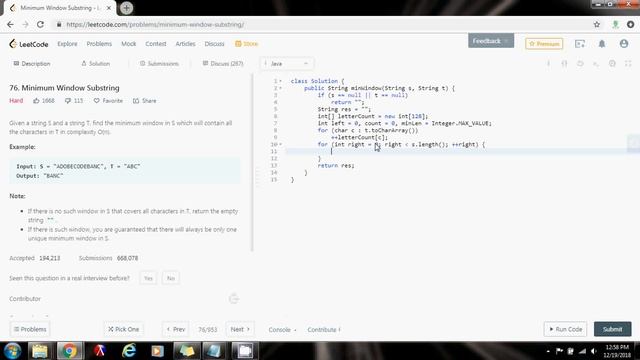Click the reset code icon
The width and height of the screenshot is (640, 360).
580,64
